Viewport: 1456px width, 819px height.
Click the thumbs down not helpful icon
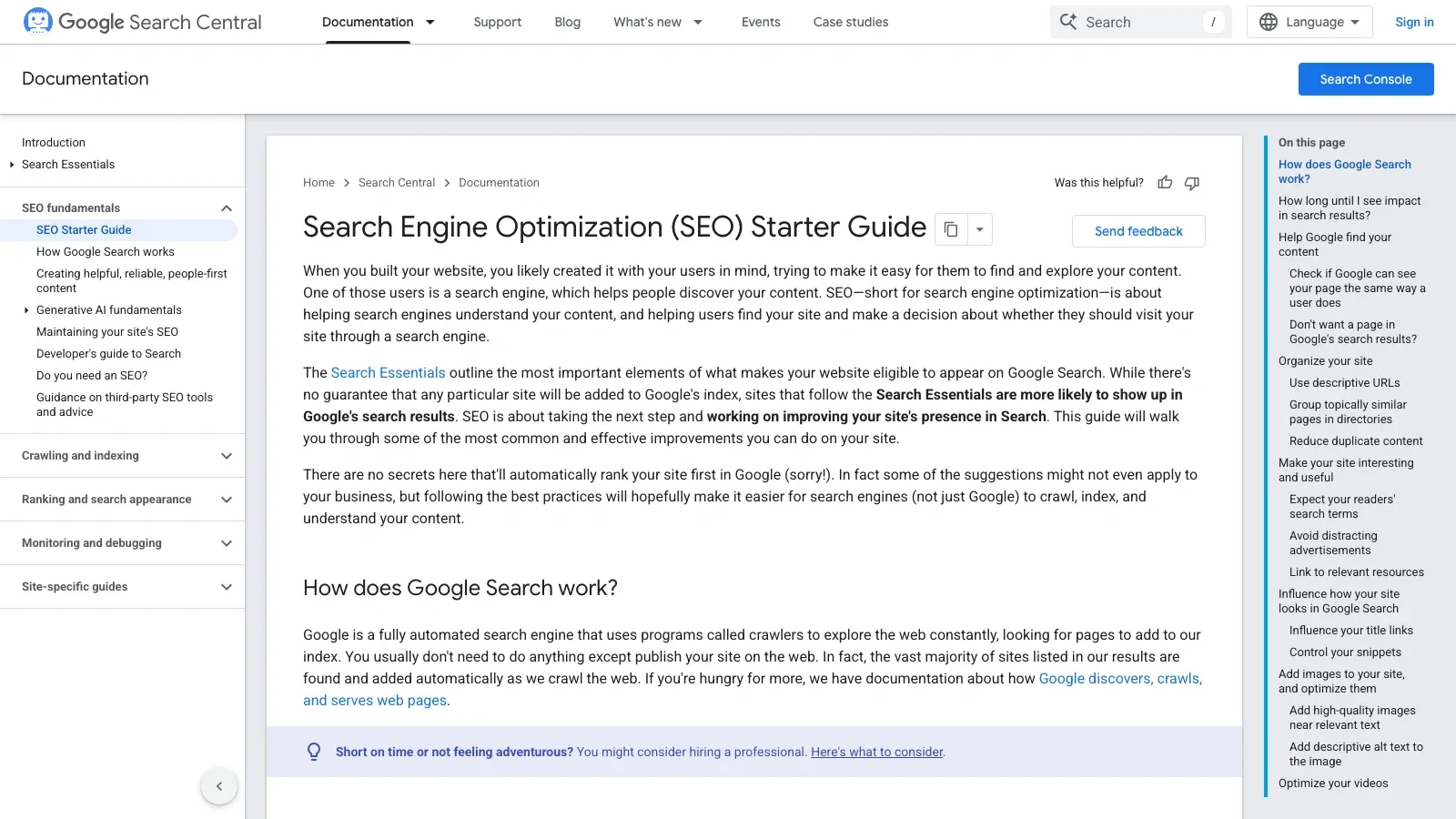pyautogui.click(x=1192, y=183)
